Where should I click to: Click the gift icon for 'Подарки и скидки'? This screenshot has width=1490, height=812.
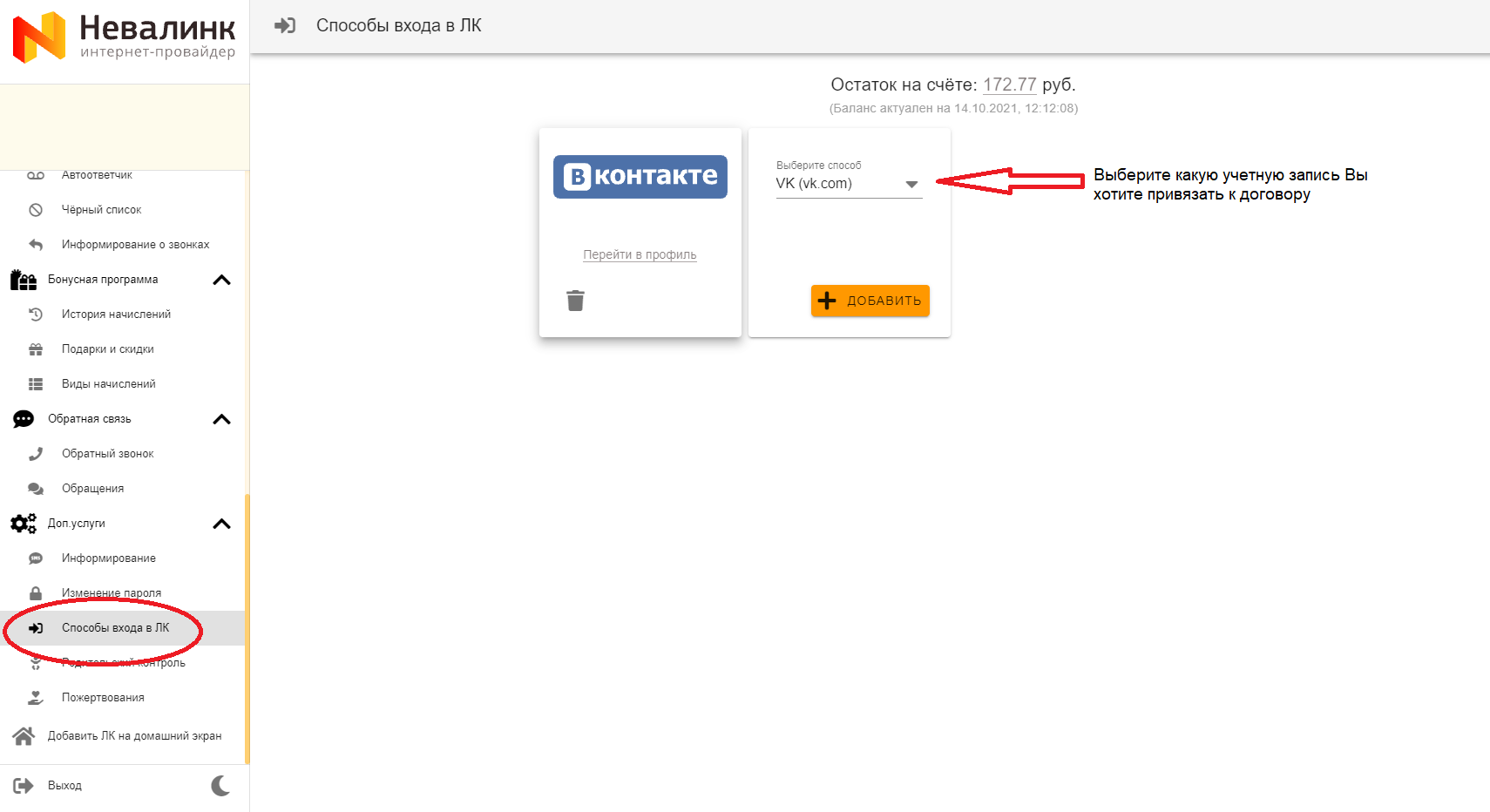pos(36,349)
